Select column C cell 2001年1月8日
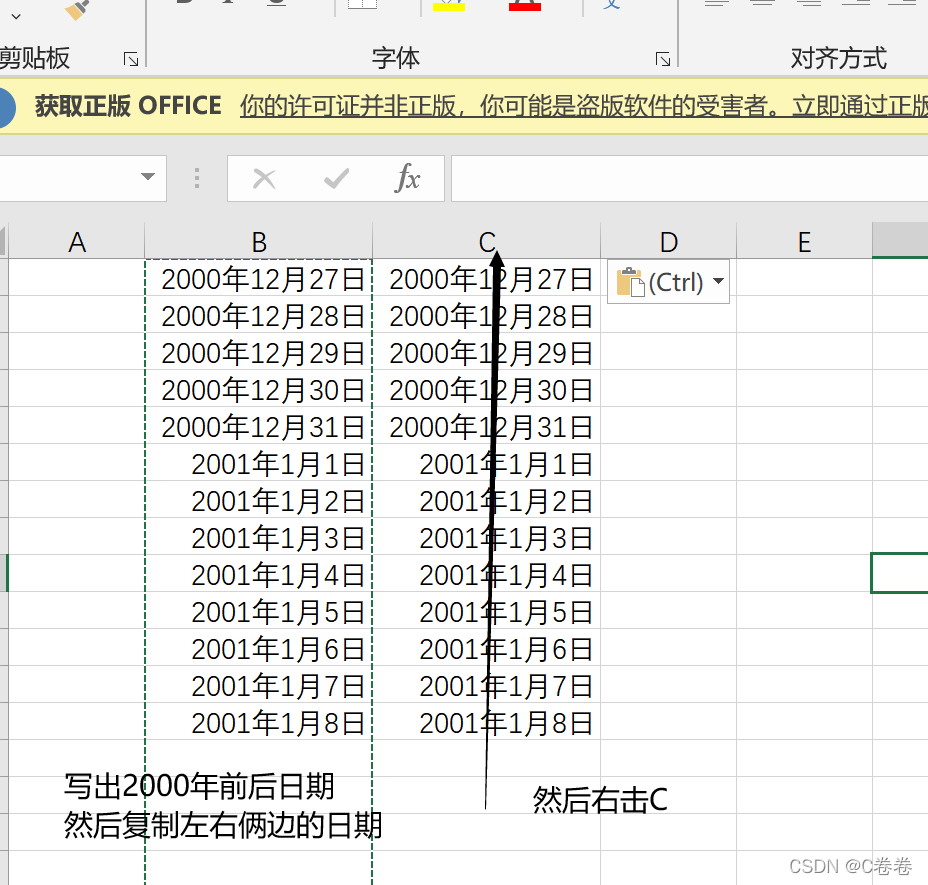This screenshot has height=885, width=928. [486, 722]
